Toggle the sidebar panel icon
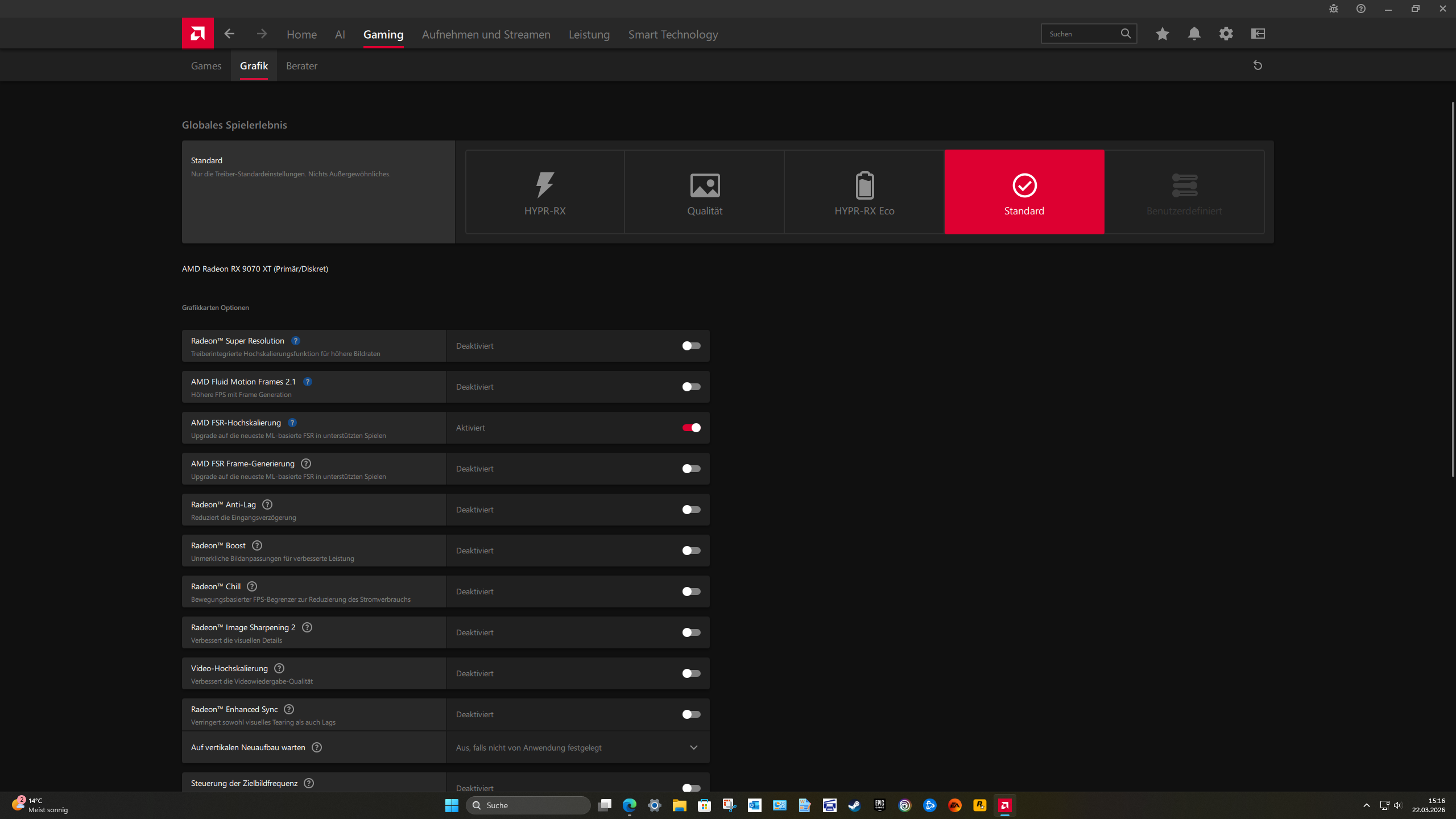This screenshot has width=1456, height=819. pos(1258,34)
